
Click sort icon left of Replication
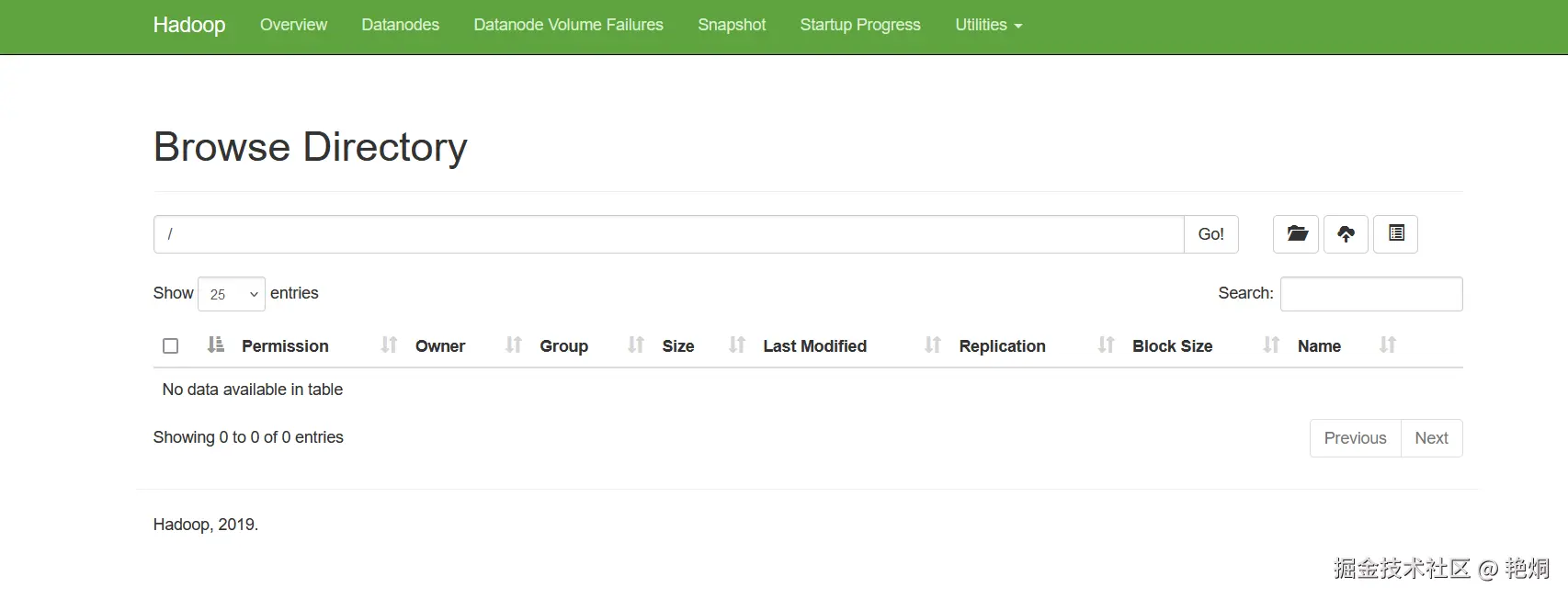point(932,345)
